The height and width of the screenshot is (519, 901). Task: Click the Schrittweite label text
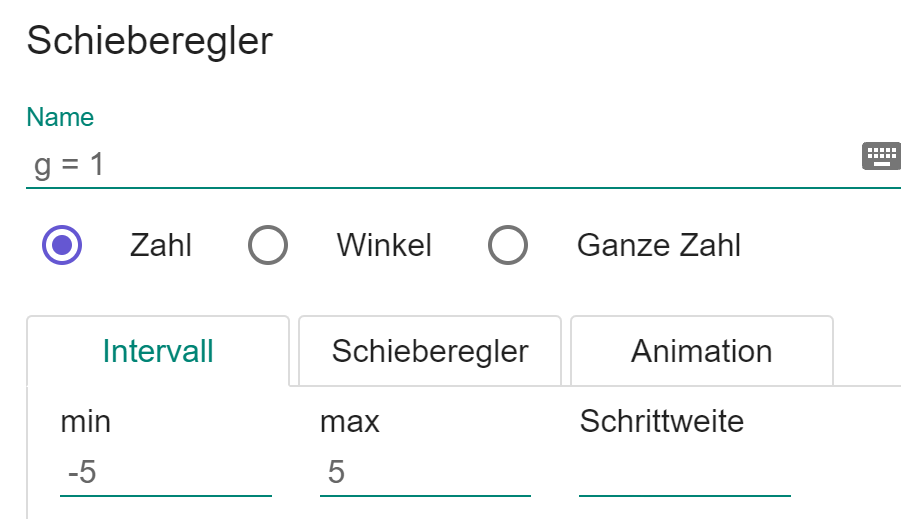(x=662, y=421)
